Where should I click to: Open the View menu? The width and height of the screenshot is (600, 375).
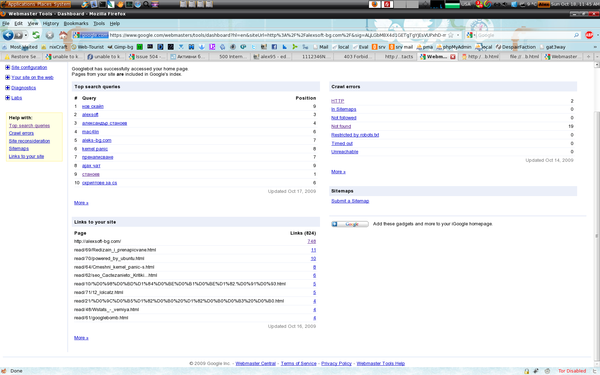click(33, 23)
